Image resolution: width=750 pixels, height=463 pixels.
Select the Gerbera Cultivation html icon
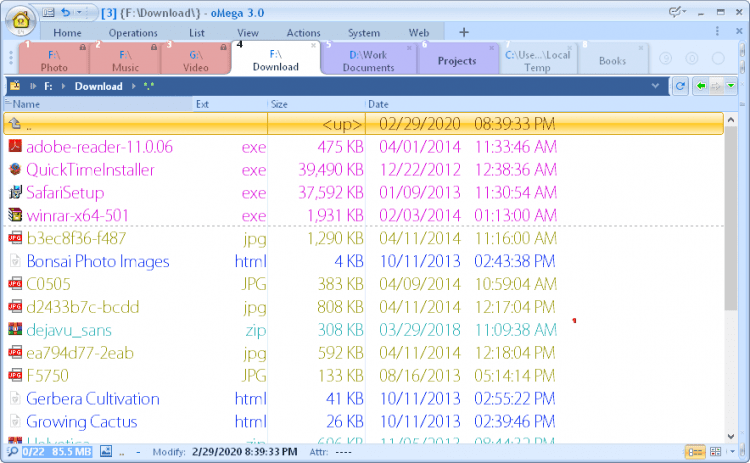tap(15, 398)
